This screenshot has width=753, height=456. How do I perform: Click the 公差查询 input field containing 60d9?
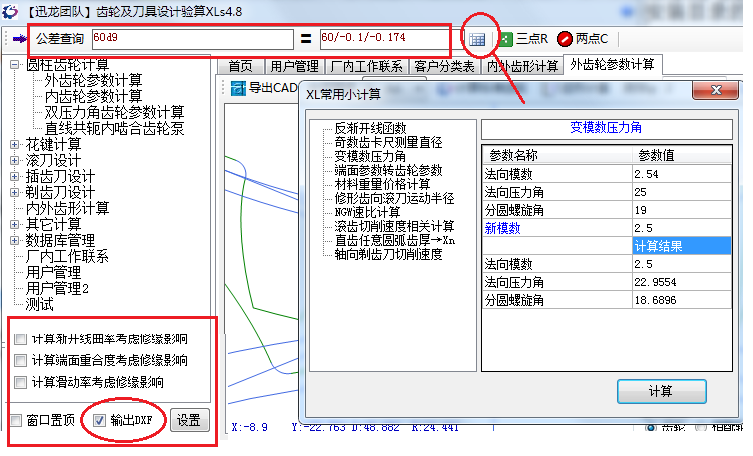coord(193,39)
